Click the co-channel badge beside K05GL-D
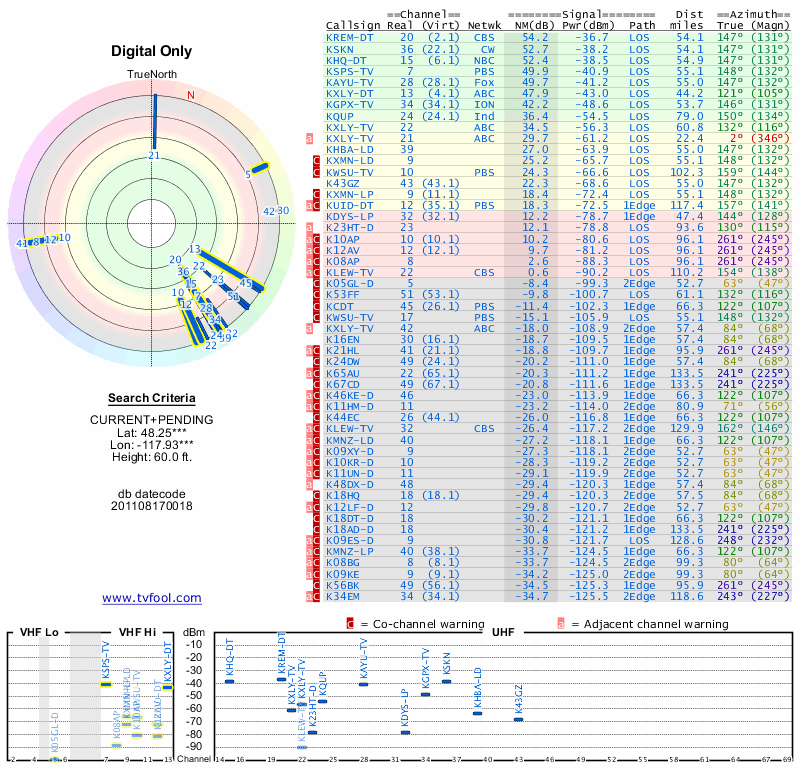The image size is (800, 768). point(316,284)
